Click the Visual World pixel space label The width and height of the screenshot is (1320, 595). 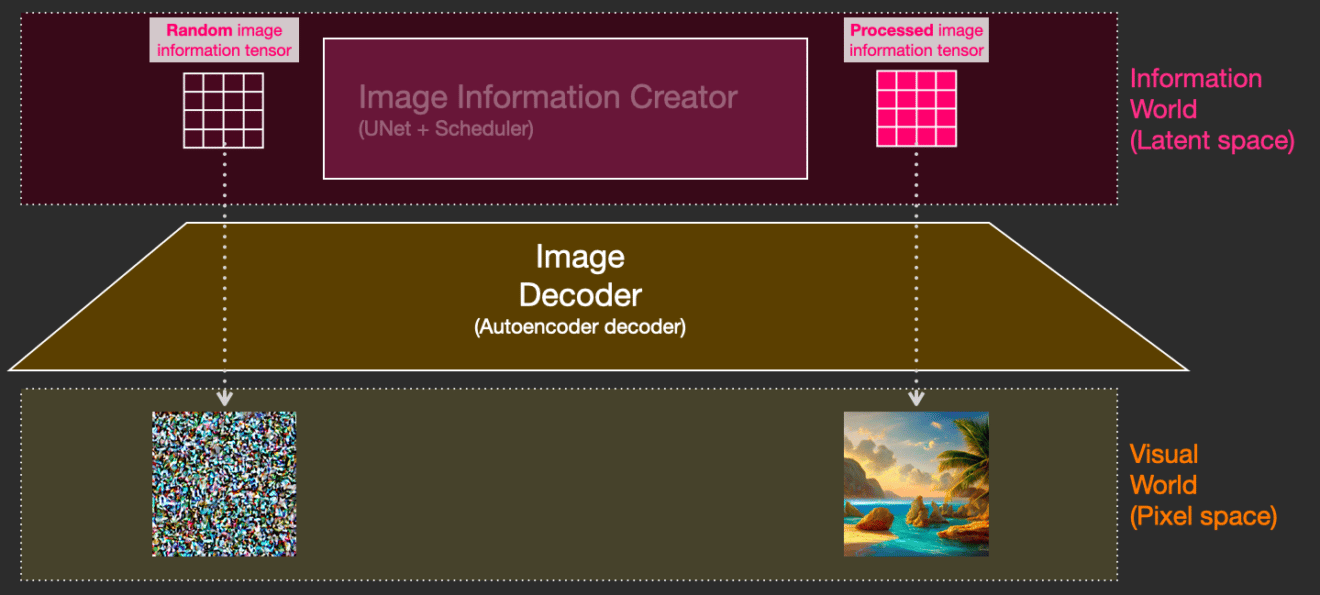[1203, 485]
